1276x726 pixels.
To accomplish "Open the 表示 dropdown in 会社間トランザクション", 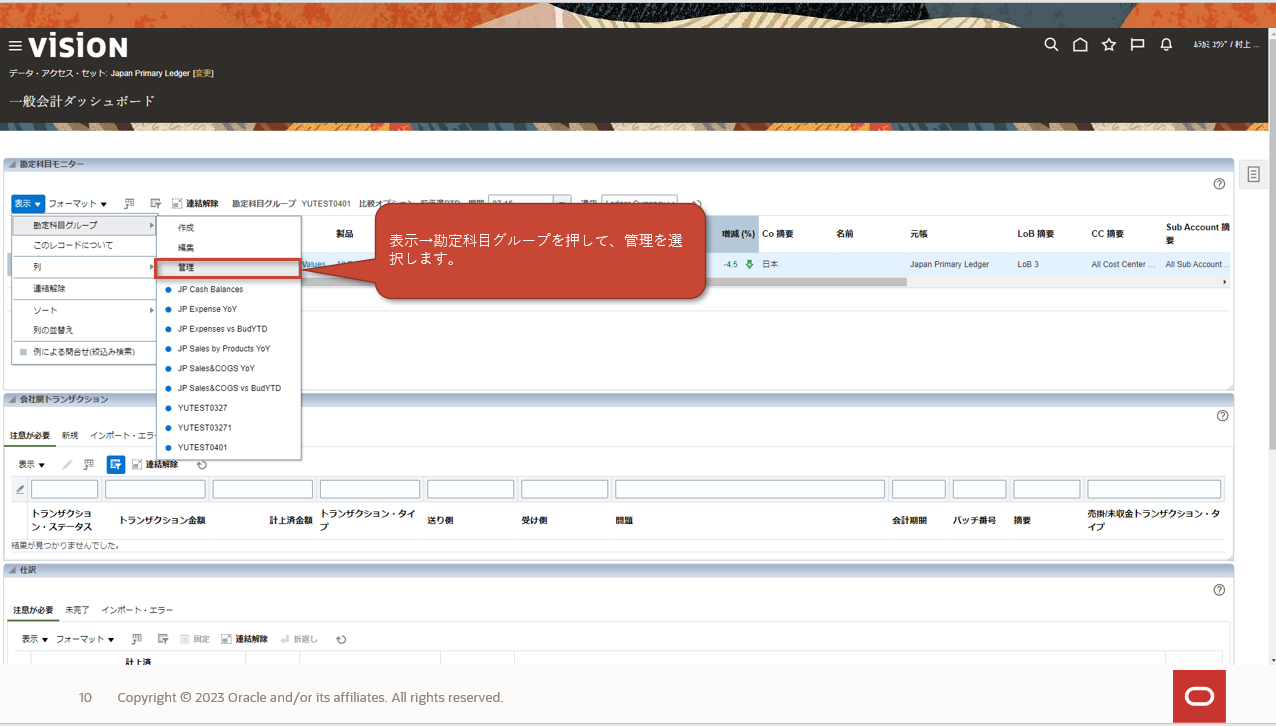I will coord(32,464).
